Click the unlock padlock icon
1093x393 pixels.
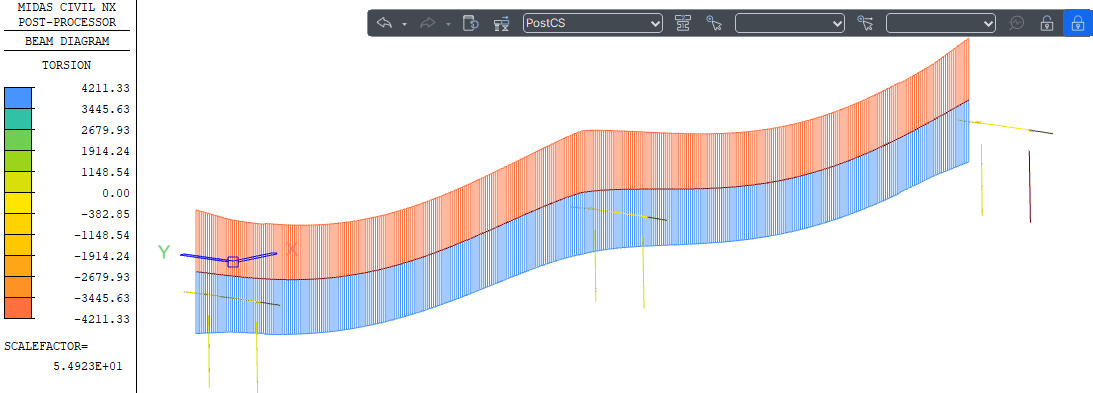click(1046, 23)
